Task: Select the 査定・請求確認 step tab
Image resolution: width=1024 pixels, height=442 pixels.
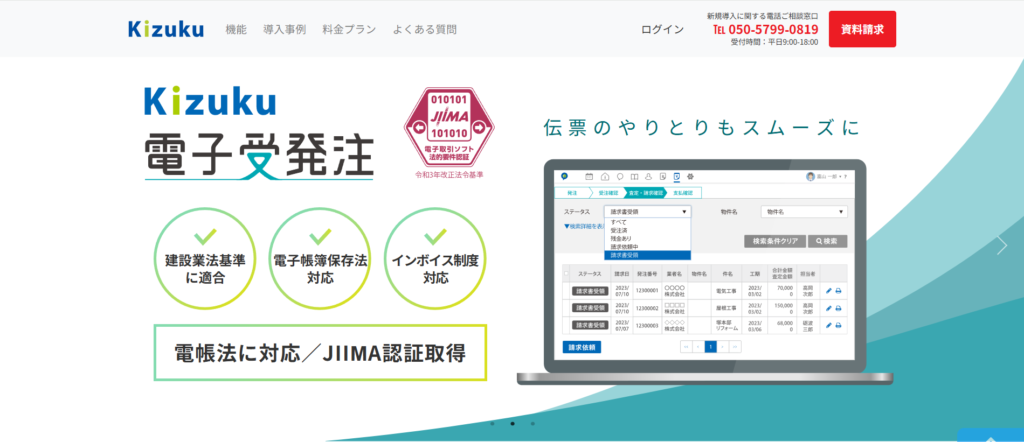Action: [646, 193]
